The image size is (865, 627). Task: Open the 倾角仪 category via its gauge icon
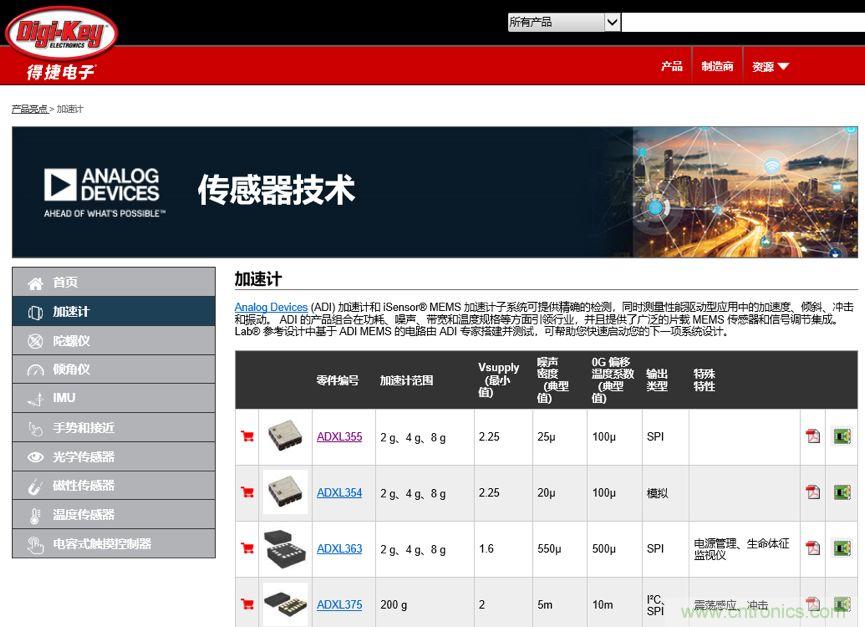(x=35, y=369)
